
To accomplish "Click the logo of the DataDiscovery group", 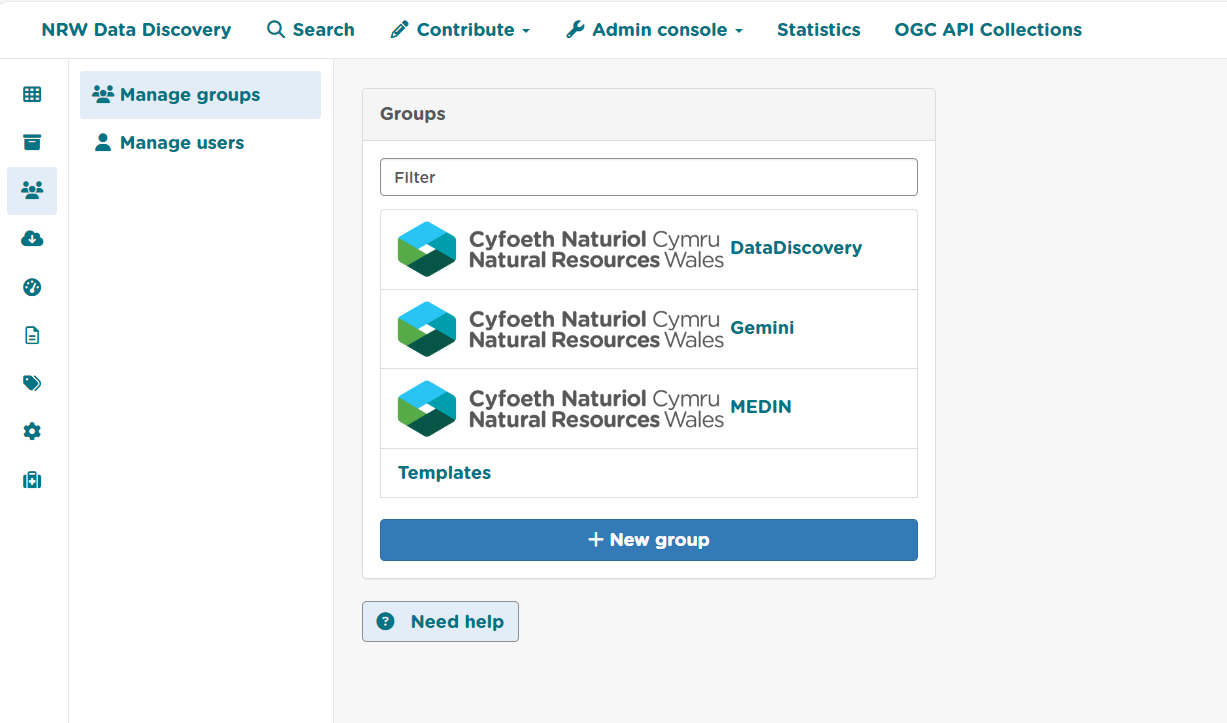I will [560, 249].
